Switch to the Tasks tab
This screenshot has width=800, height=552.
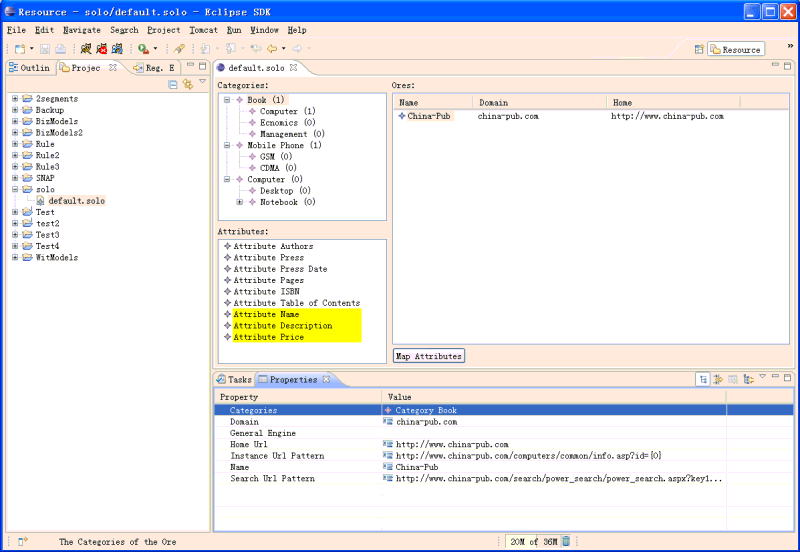click(x=234, y=380)
